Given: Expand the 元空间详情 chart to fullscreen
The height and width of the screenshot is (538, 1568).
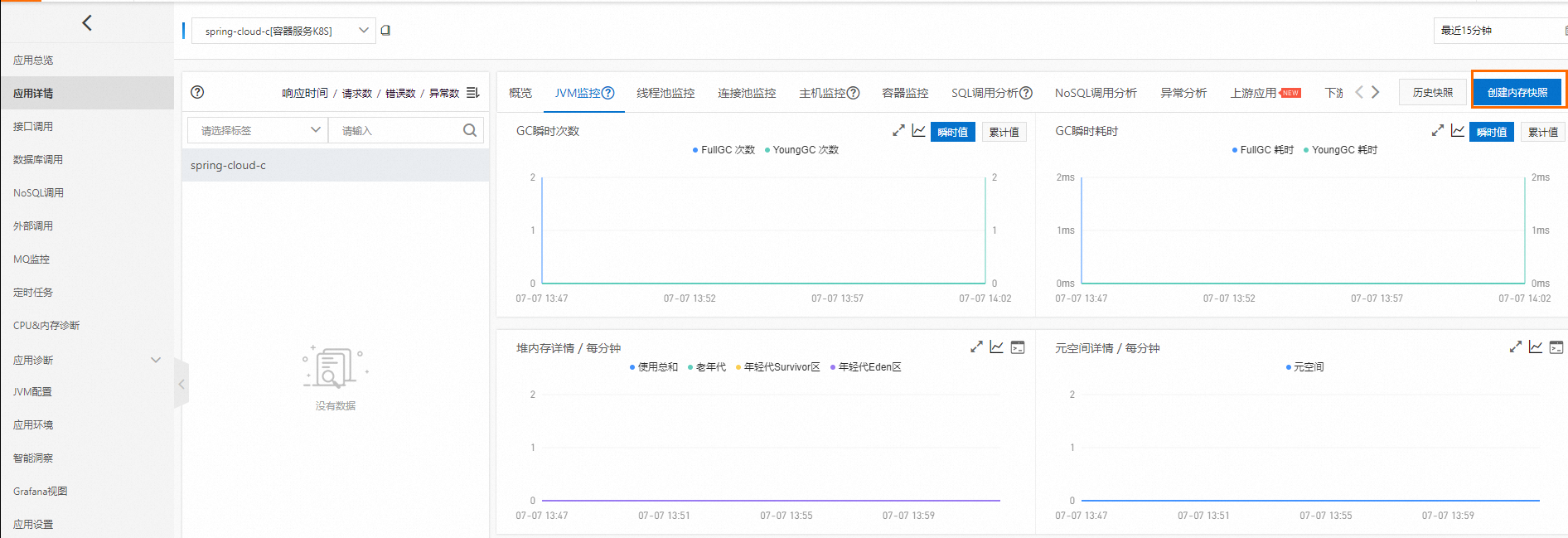Looking at the screenshot, I should (x=1516, y=347).
